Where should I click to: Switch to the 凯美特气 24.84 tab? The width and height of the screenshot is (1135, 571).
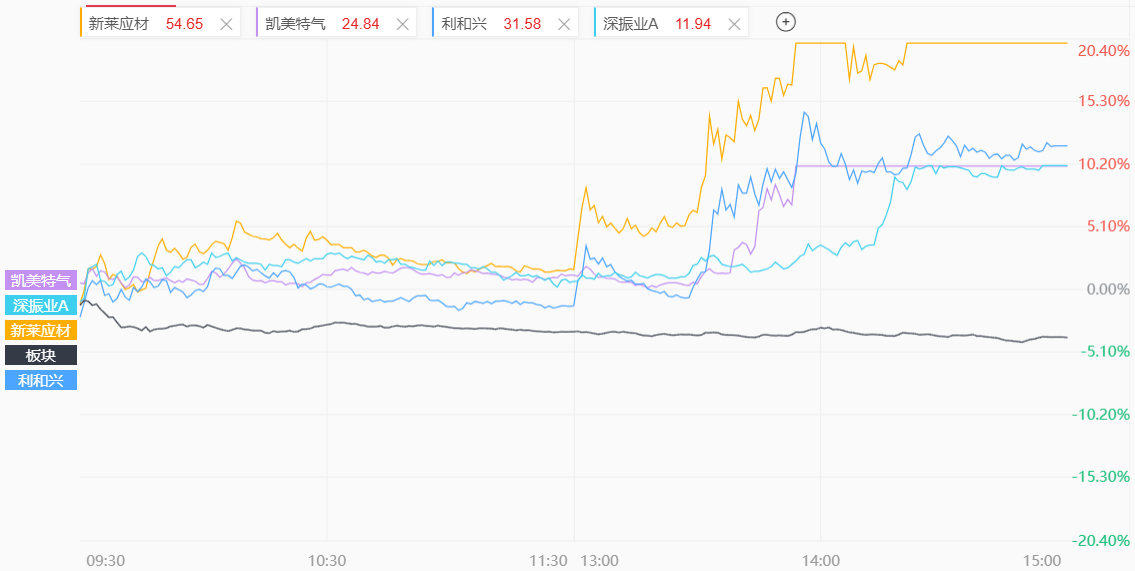(x=322, y=23)
